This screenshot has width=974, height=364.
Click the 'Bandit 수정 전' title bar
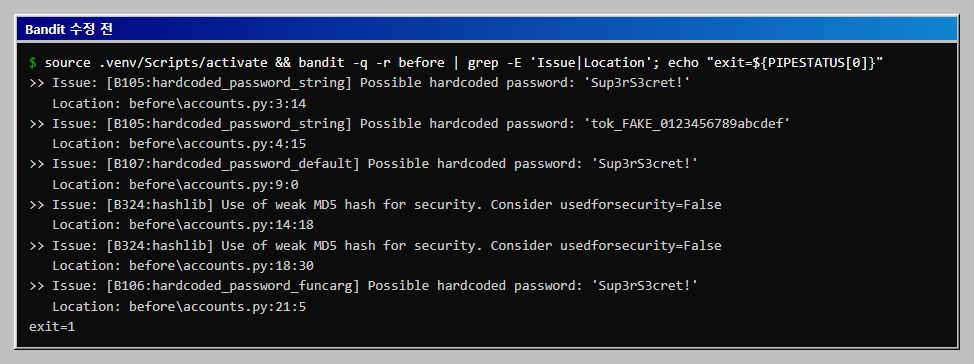click(486, 29)
